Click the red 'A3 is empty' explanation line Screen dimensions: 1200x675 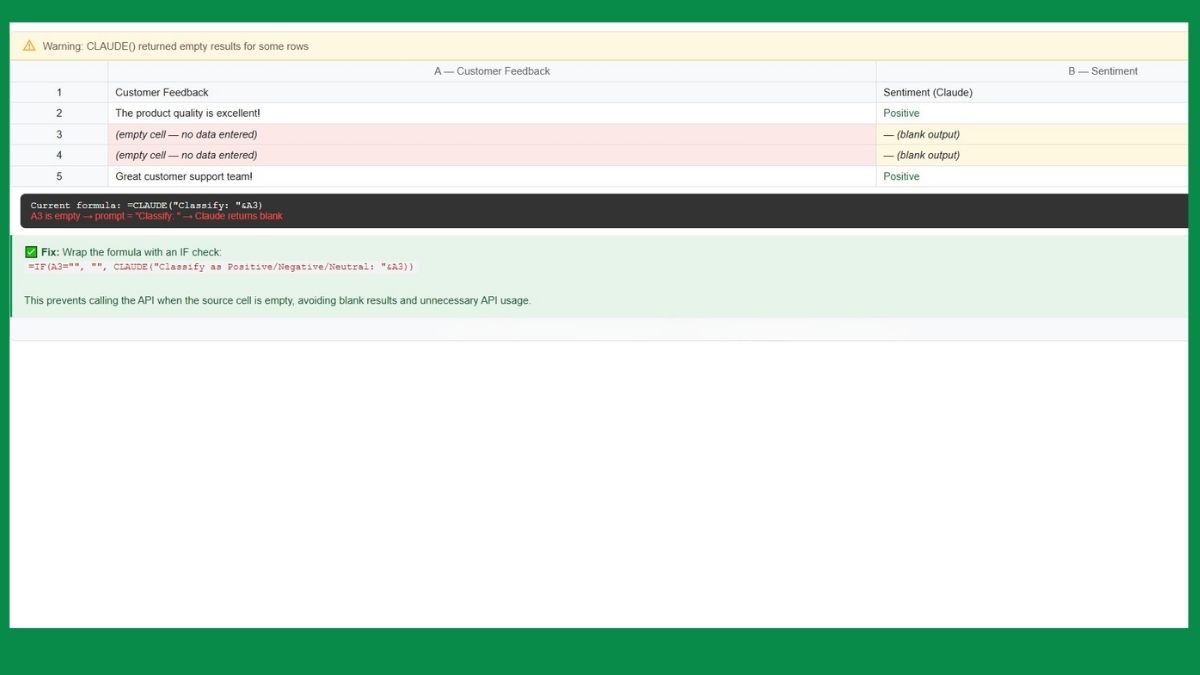[x=157, y=216]
